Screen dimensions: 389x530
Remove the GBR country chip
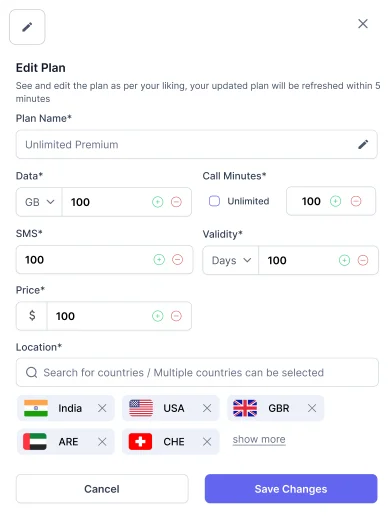(x=312, y=408)
